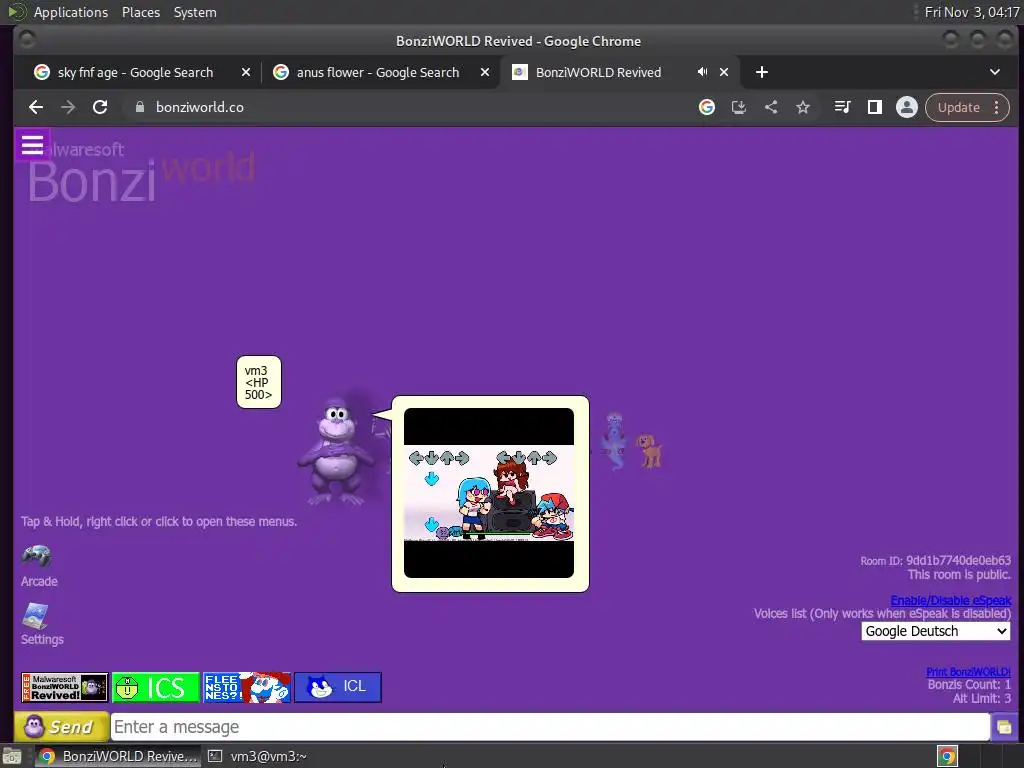The height and width of the screenshot is (768, 1024).
Task: Switch to sky fnf age Google Search tab
Action: [x=135, y=72]
